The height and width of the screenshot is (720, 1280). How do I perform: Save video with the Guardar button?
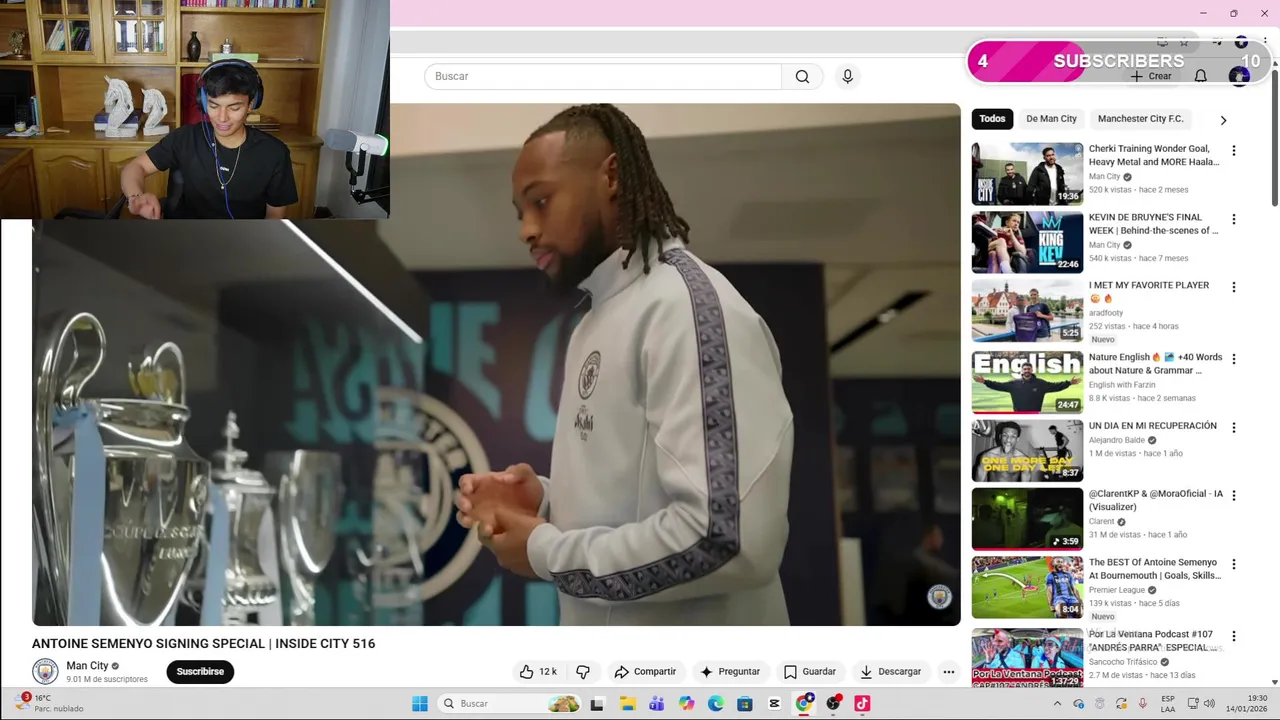click(x=809, y=672)
